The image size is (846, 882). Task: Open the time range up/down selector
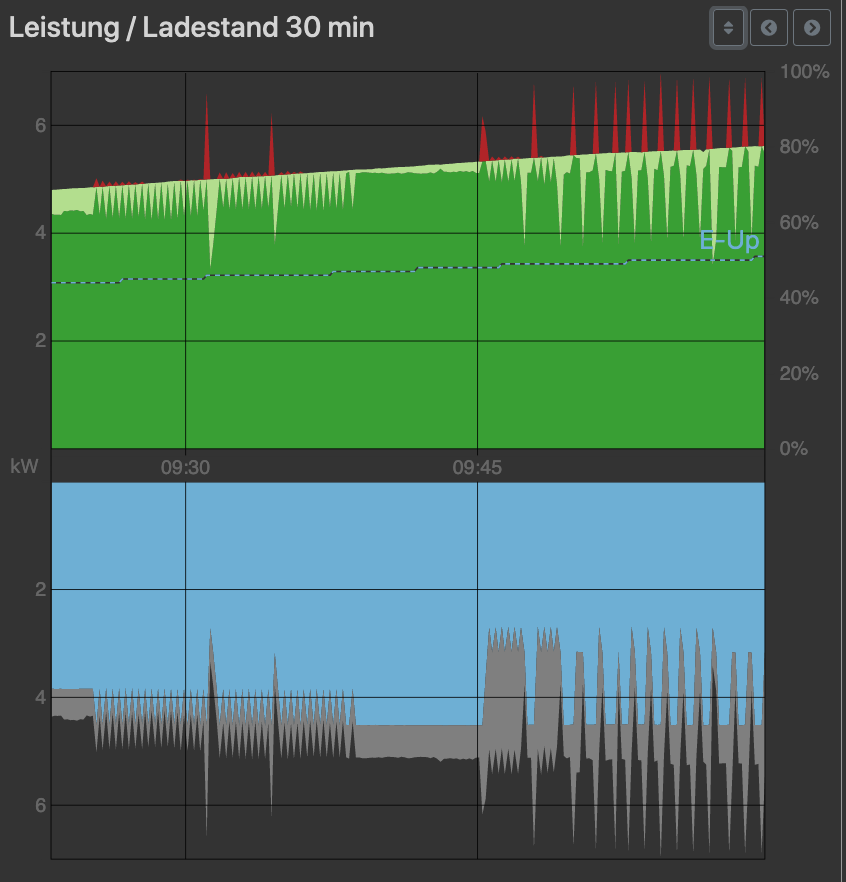(728, 28)
